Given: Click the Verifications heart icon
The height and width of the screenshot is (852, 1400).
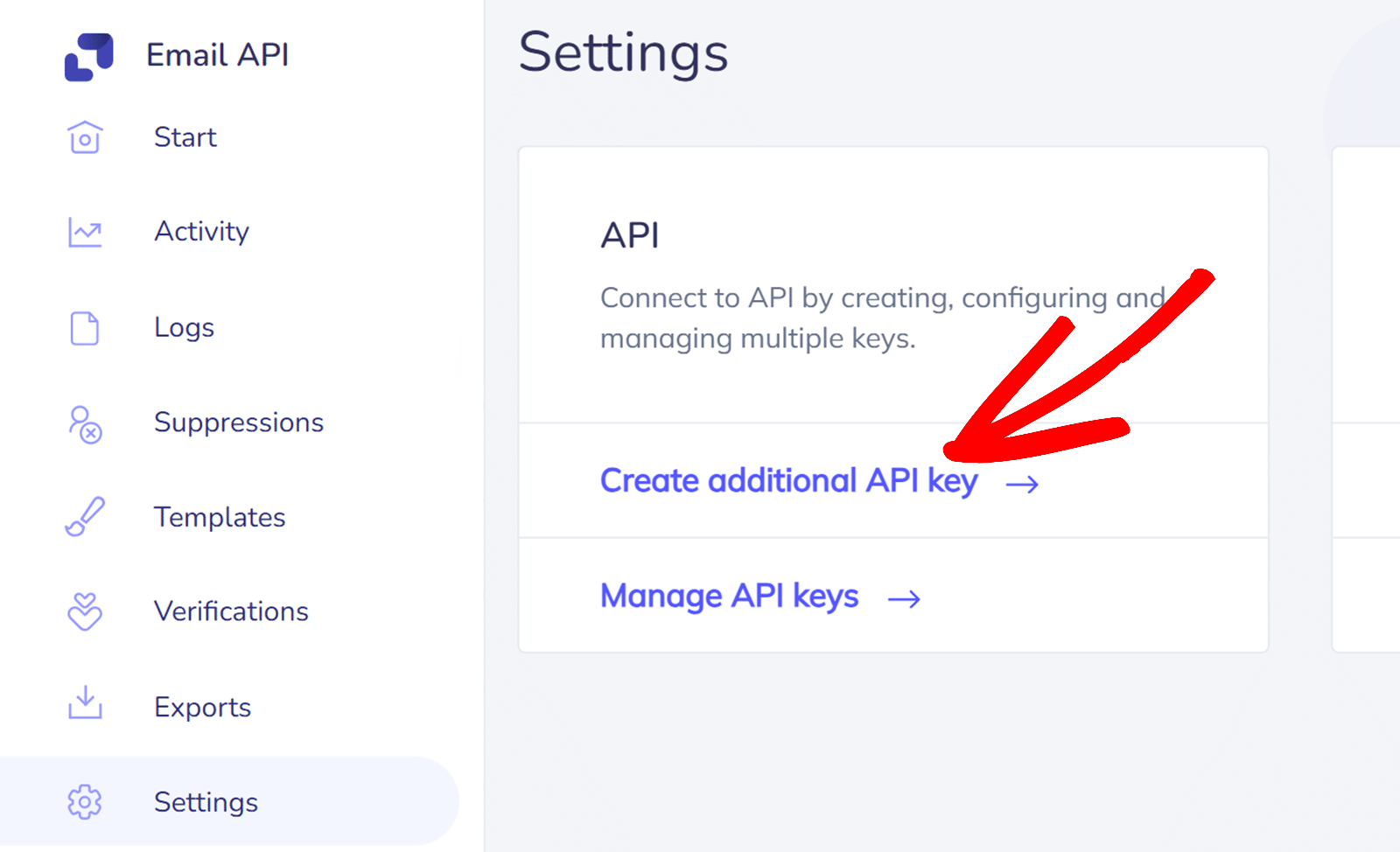Looking at the screenshot, I should [83, 612].
